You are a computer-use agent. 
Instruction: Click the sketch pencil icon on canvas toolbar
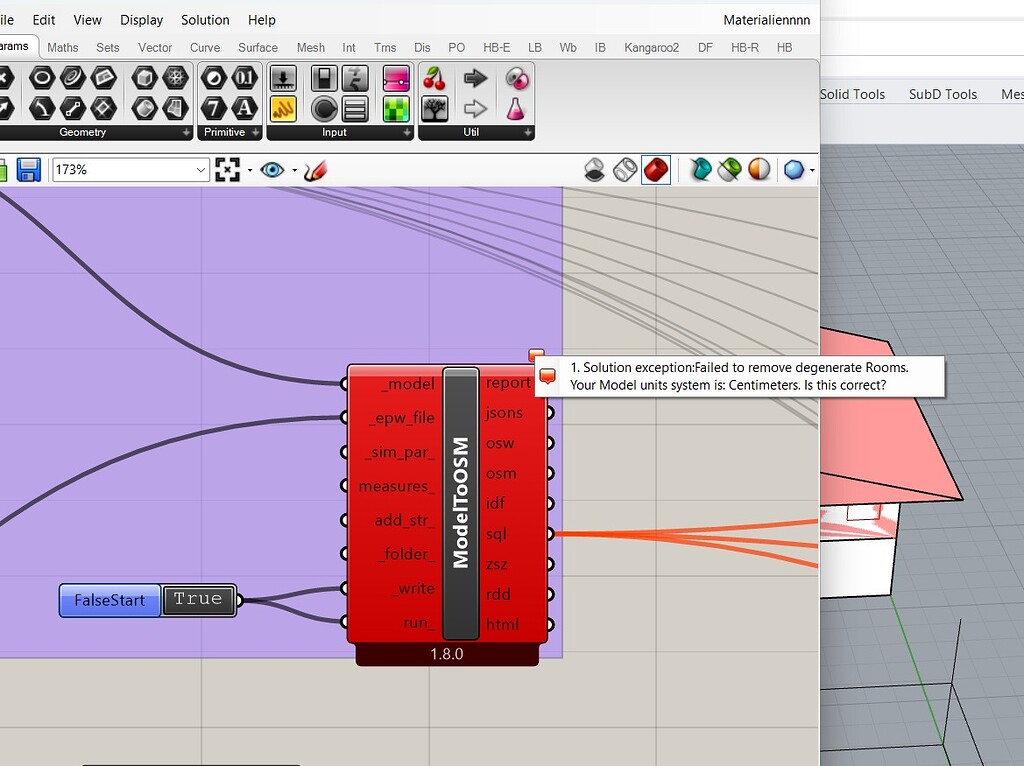[x=314, y=170]
